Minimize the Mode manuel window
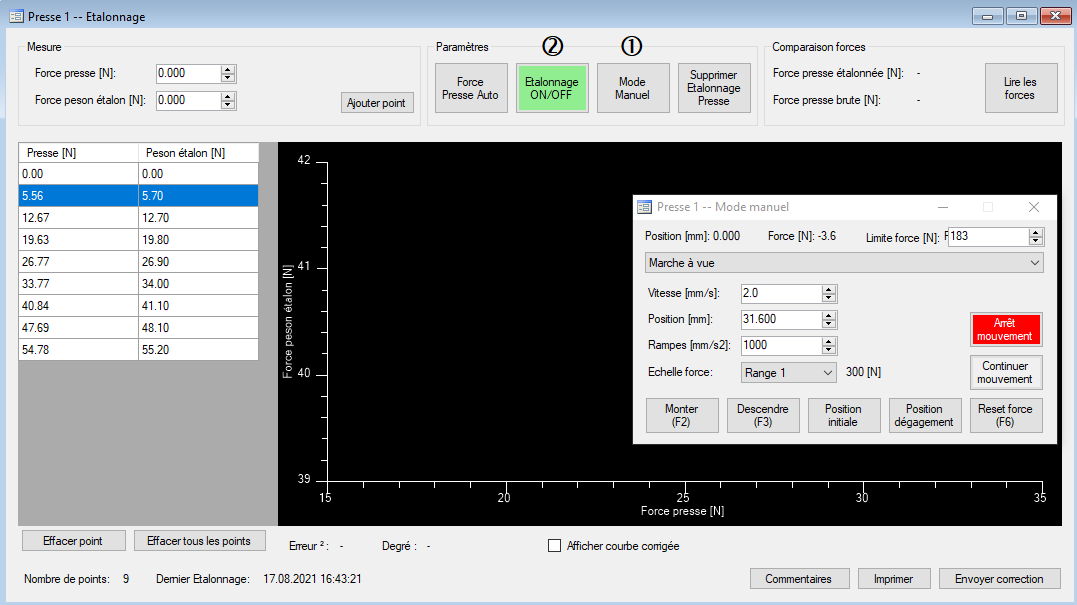This screenshot has height=605, width=1077. tap(943, 207)
